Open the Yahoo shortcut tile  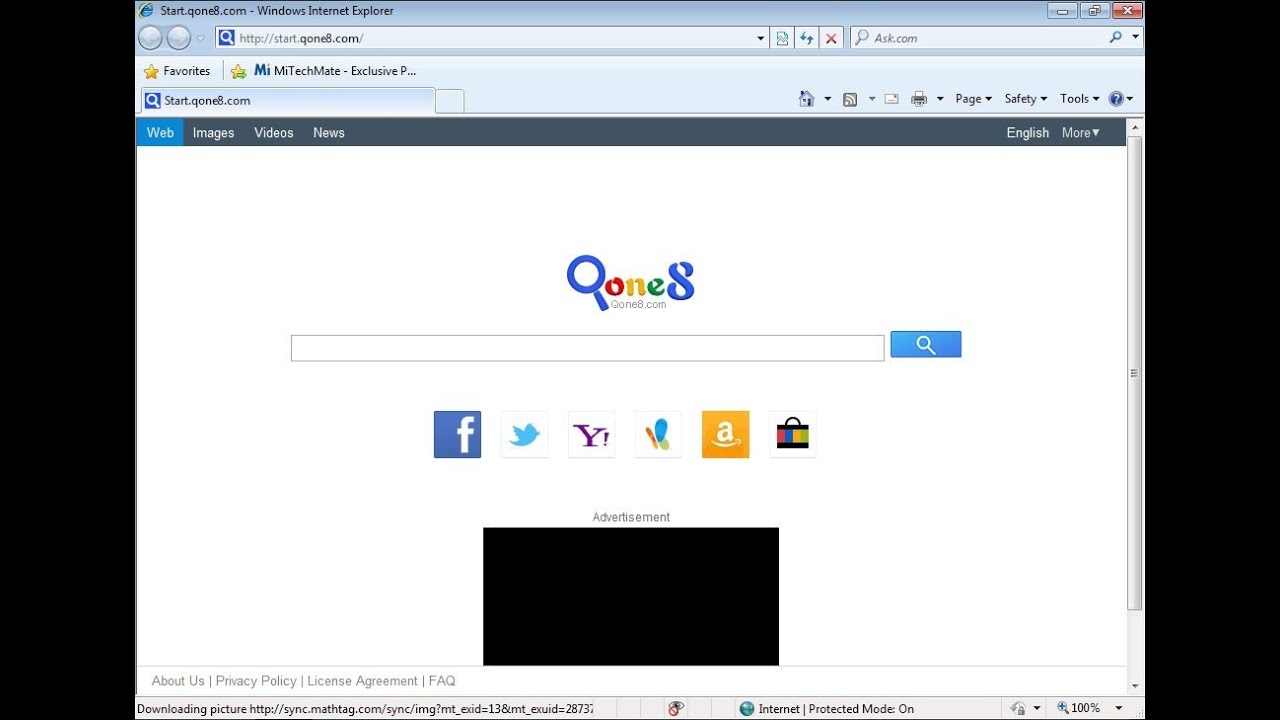pos(591,435)
